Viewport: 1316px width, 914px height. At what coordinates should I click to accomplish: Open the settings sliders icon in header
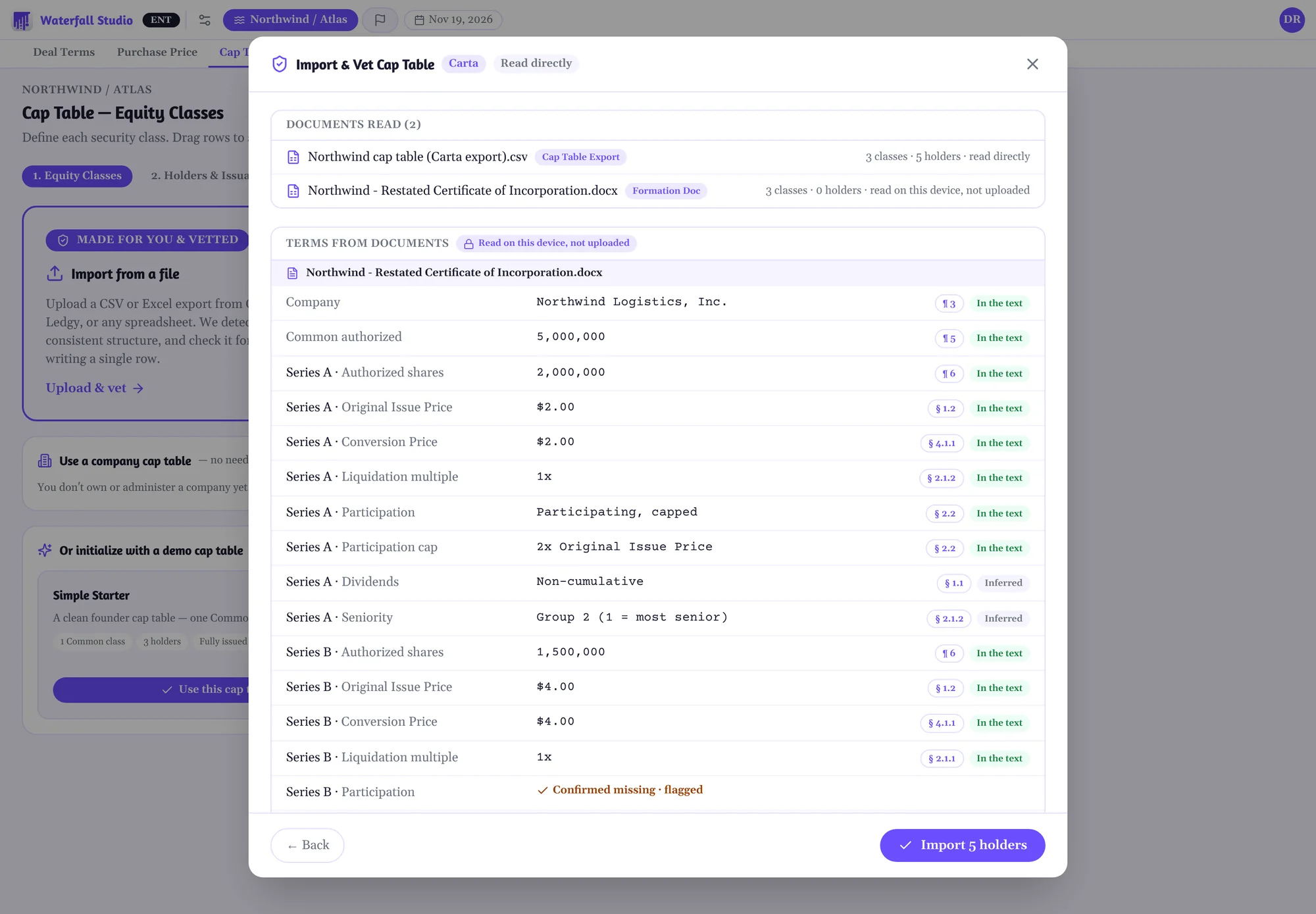click(x=205, y=20)
